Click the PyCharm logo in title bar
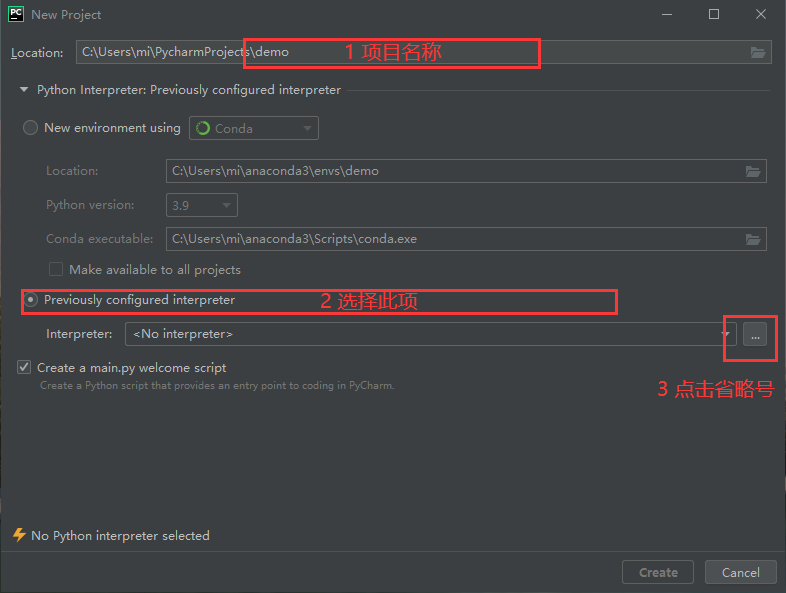Viewport: 786px width, 593px height. (15, 14)
